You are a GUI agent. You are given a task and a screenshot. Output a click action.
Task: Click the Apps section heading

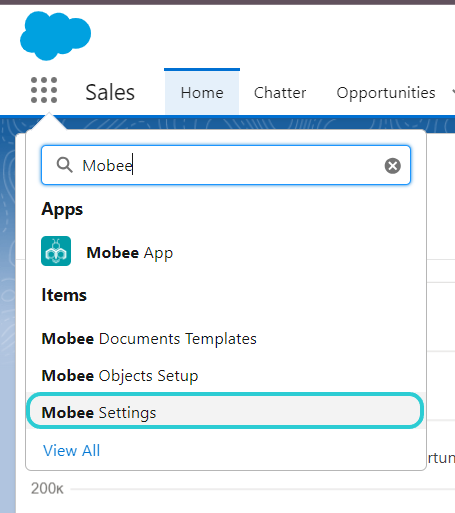[x=62, y=210]
